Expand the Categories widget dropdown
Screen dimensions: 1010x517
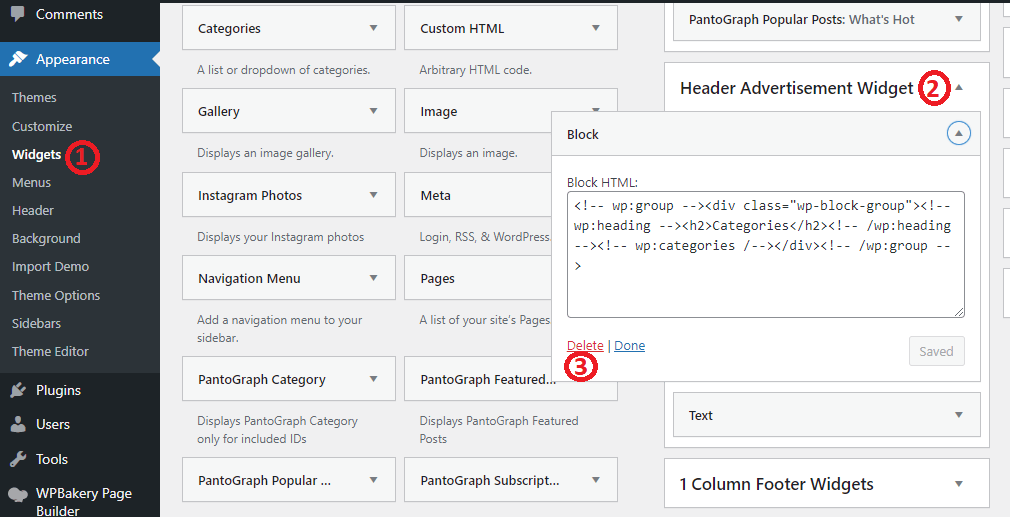click(373, 29)
